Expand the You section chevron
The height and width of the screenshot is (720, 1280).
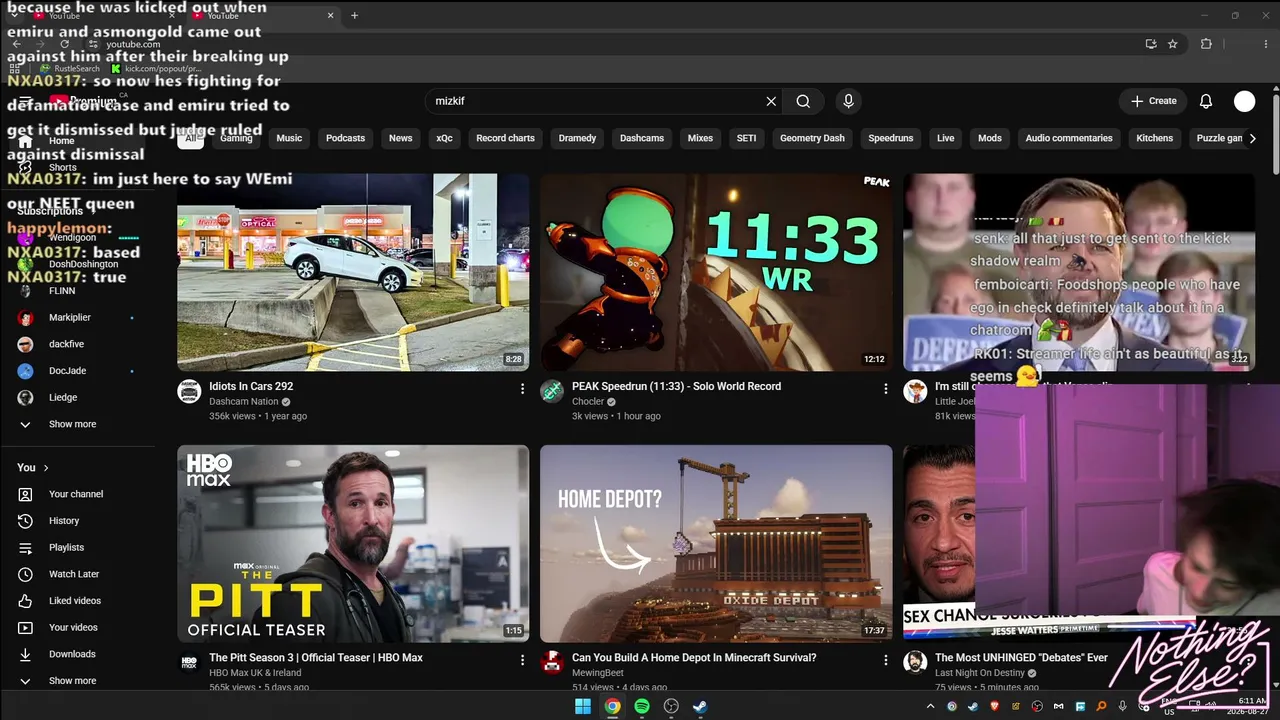pyautogui.click(x=45, y=467)
